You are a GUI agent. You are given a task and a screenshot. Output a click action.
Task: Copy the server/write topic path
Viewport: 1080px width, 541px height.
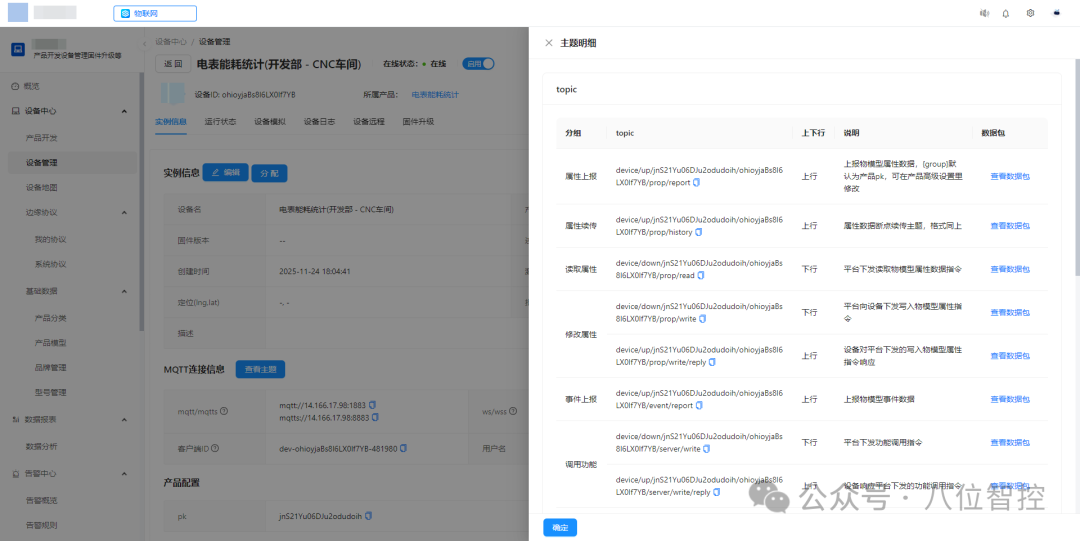pyautogui.click(x=707, y=449)
